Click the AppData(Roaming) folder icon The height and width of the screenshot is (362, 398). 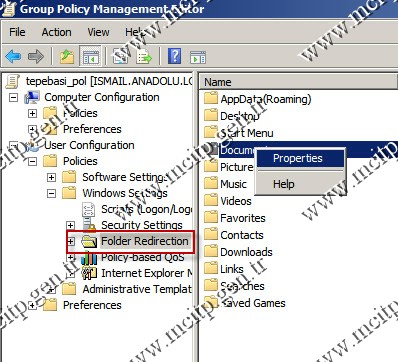tap(211, 99)
